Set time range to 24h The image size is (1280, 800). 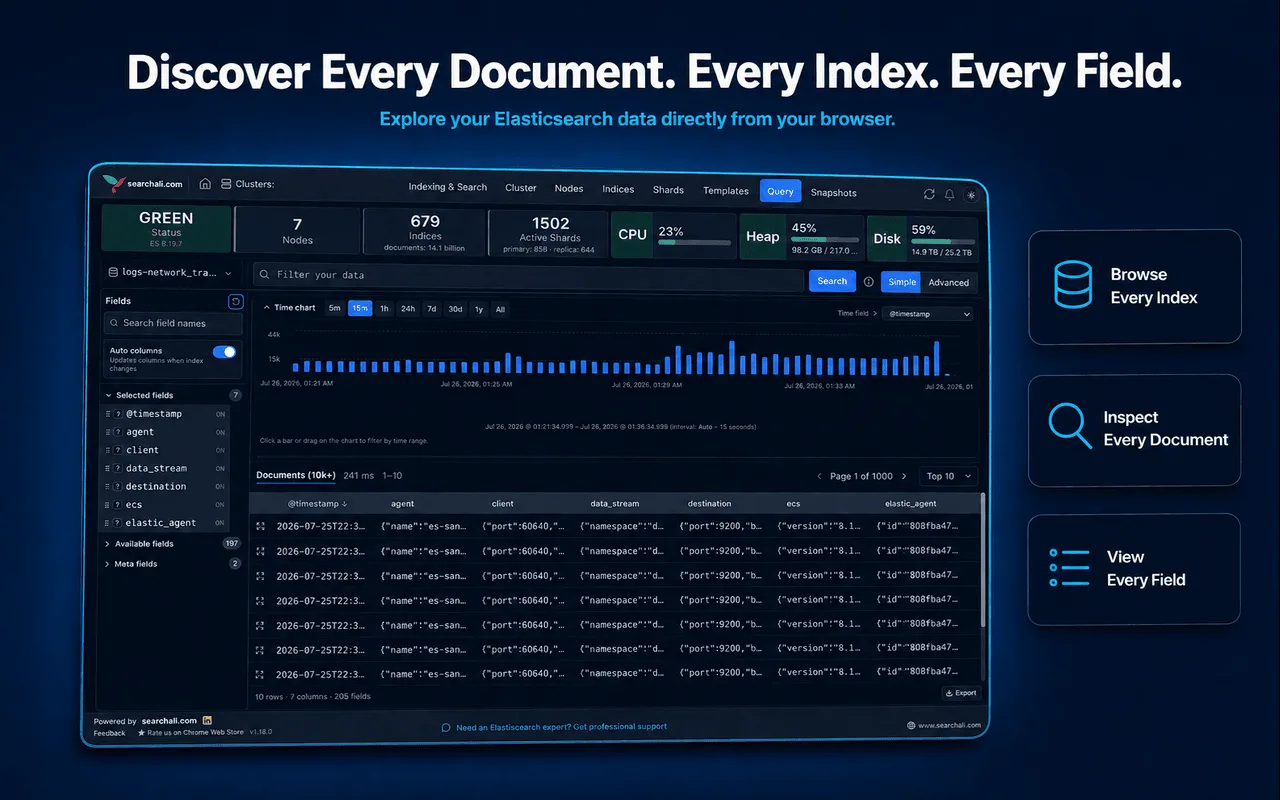click(x=408, y=309)
